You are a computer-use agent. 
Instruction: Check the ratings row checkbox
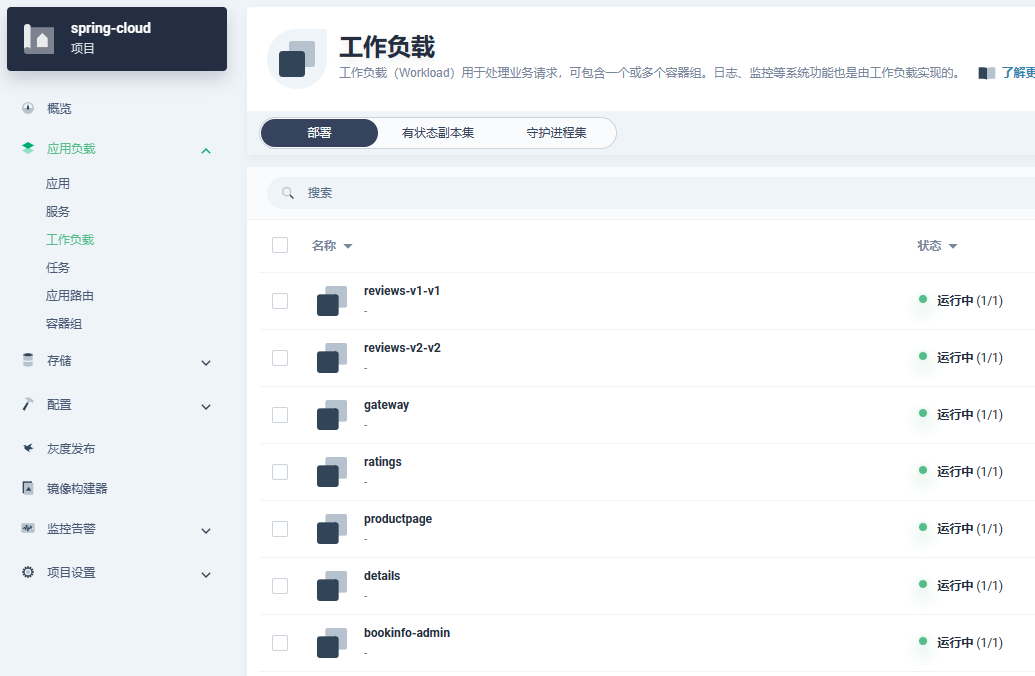(x=280, y=472)
